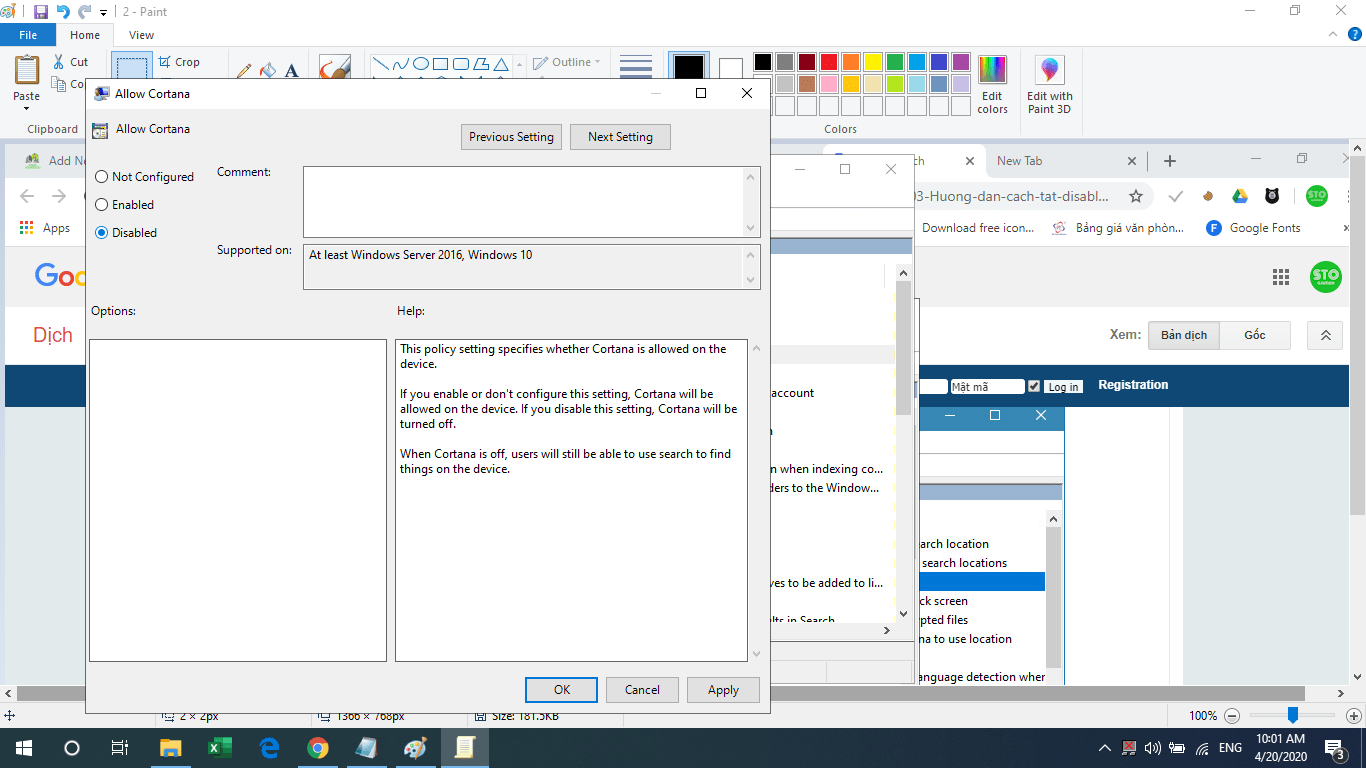Open the File menu in Paint

[28, 35]
